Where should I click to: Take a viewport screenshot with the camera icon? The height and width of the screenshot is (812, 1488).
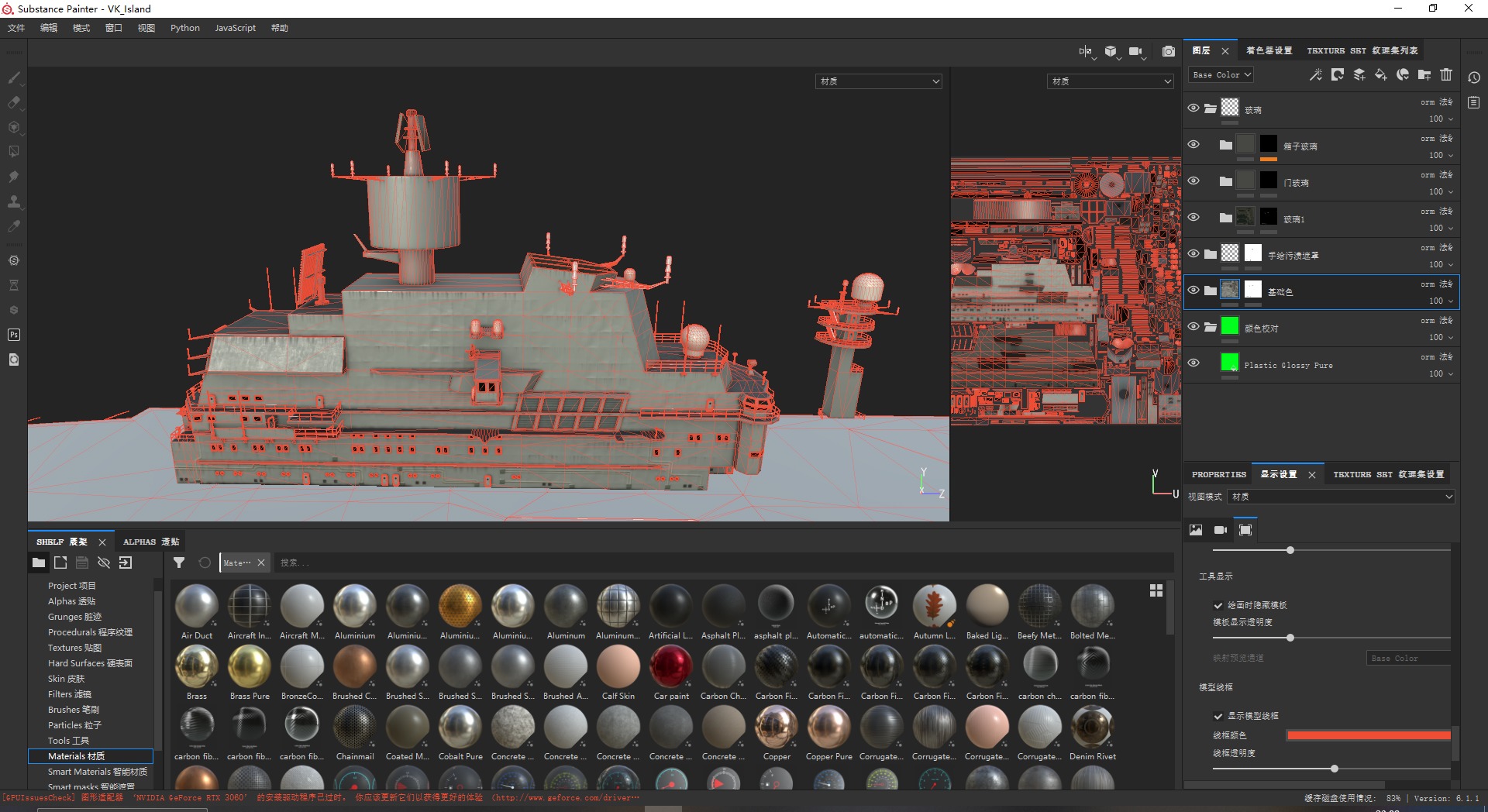coord(1169,51)
